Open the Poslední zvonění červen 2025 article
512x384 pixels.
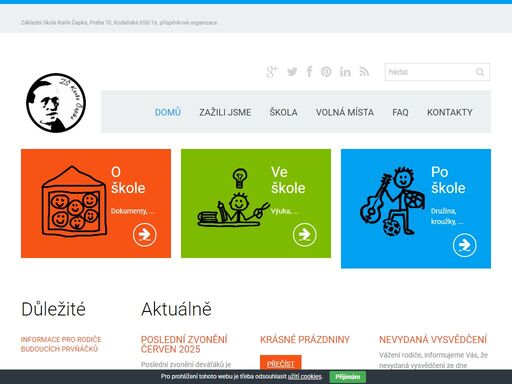pos(184,344)
